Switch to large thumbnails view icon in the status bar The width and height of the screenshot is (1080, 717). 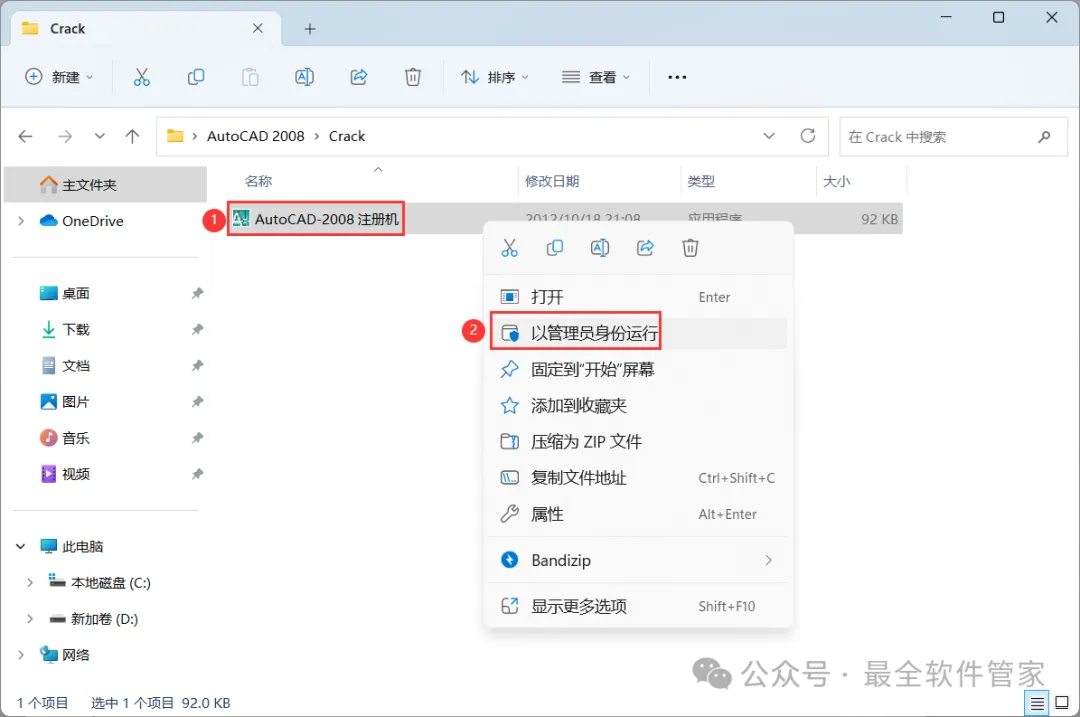(x=1062, y=703)
